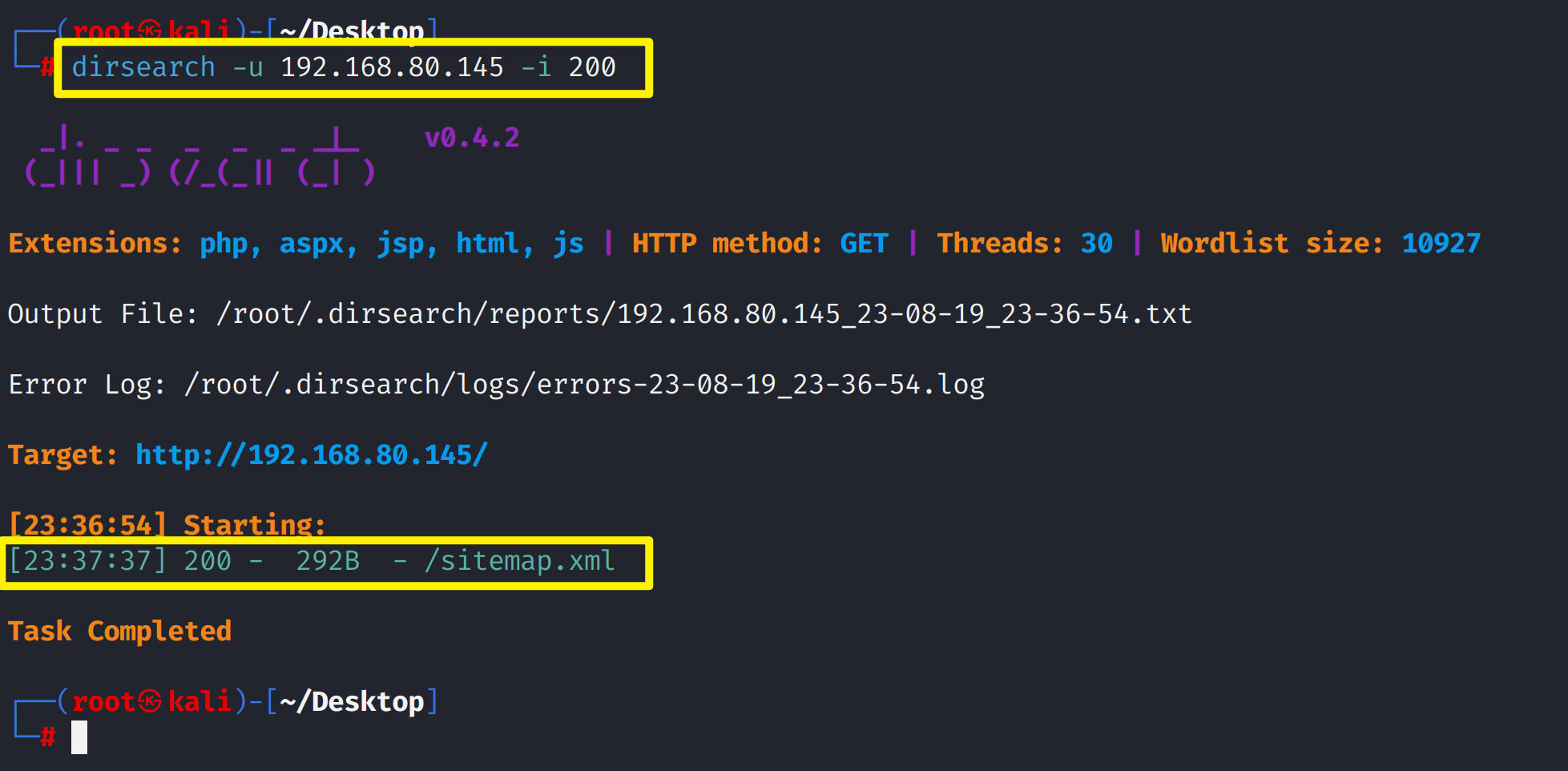Click the Extensions: label

point(95,244)
